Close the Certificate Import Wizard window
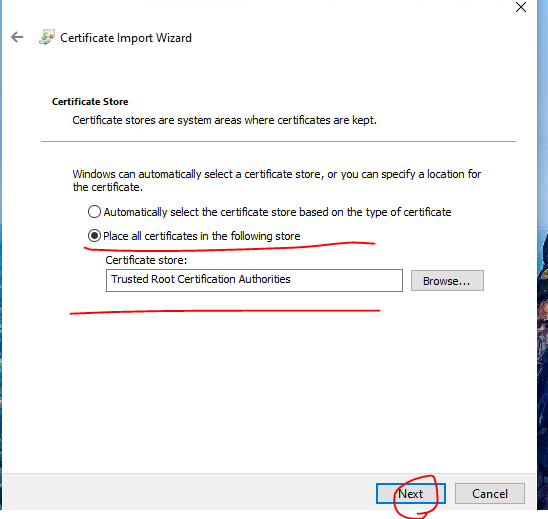This screenshot has height=519, width=548. tap(521, 7)
